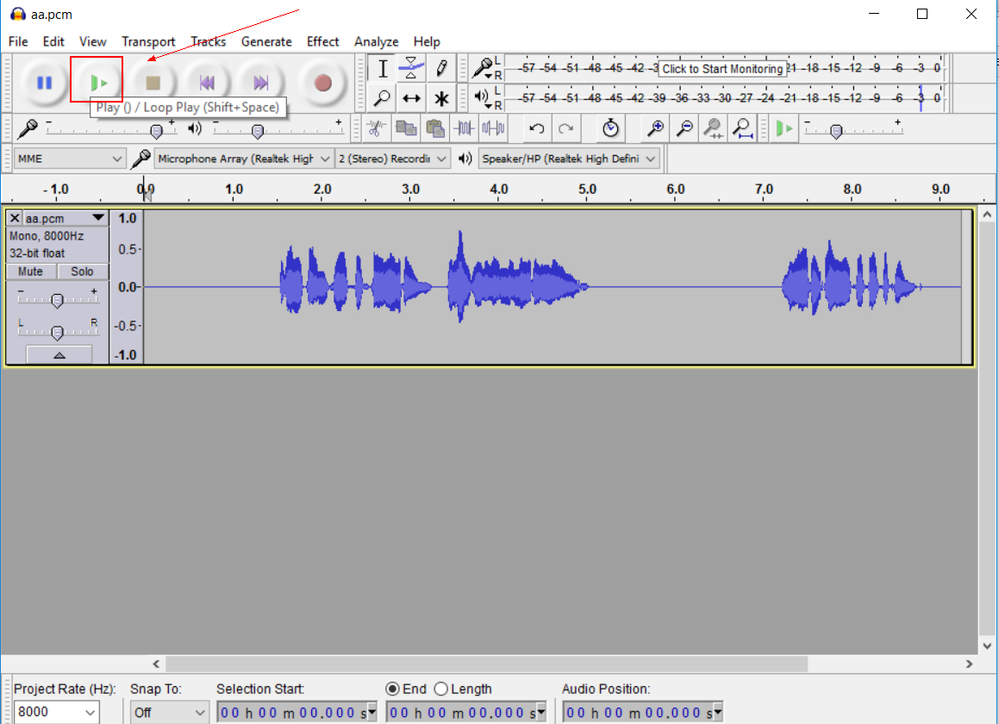Select the Draw pencil tool

tap(441, 68)
